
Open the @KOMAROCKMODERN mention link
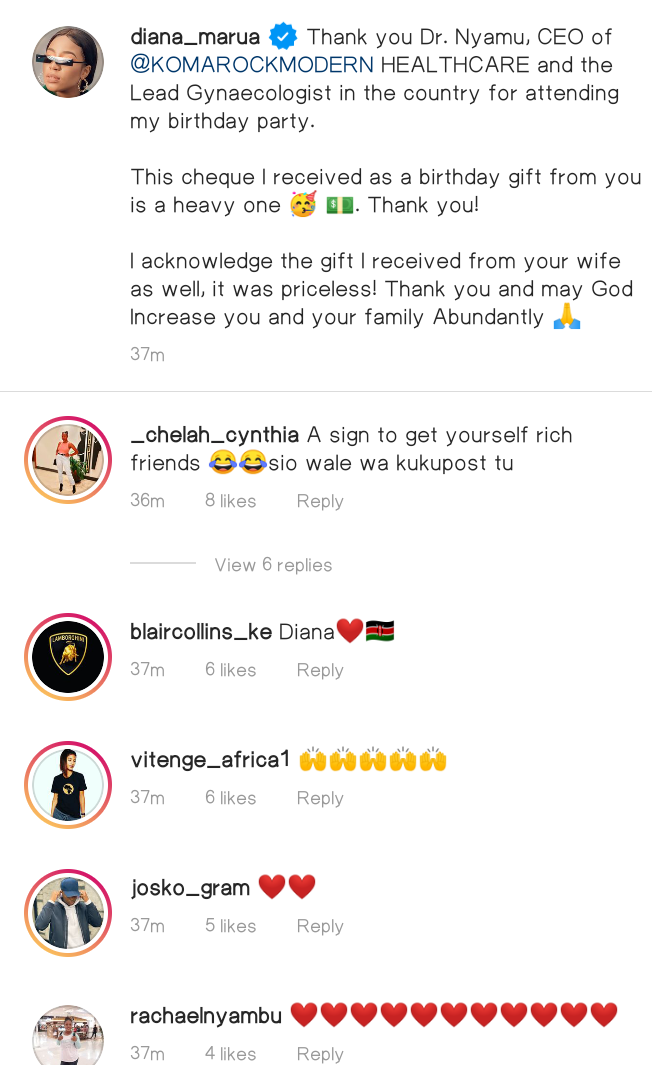(252, 65)
